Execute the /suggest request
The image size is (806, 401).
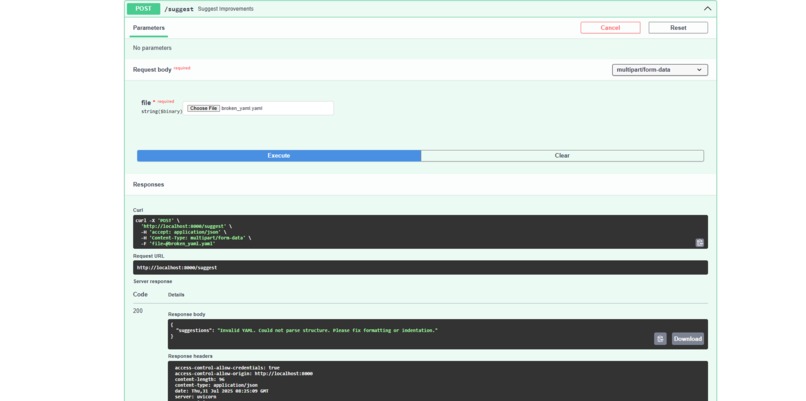(x=279, y=156)
